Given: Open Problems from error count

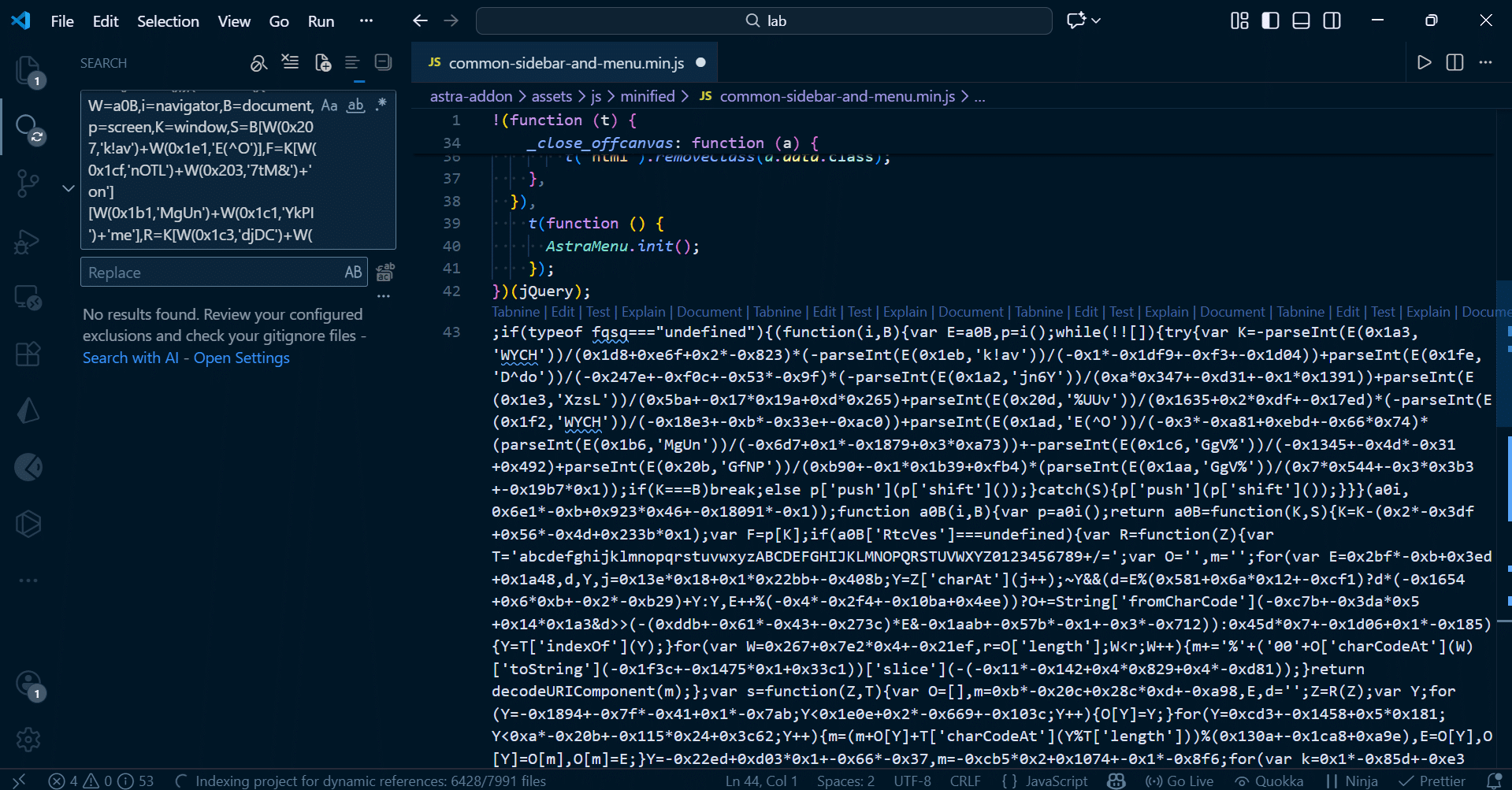Looking at the screenshot, I should pos(102,781).
